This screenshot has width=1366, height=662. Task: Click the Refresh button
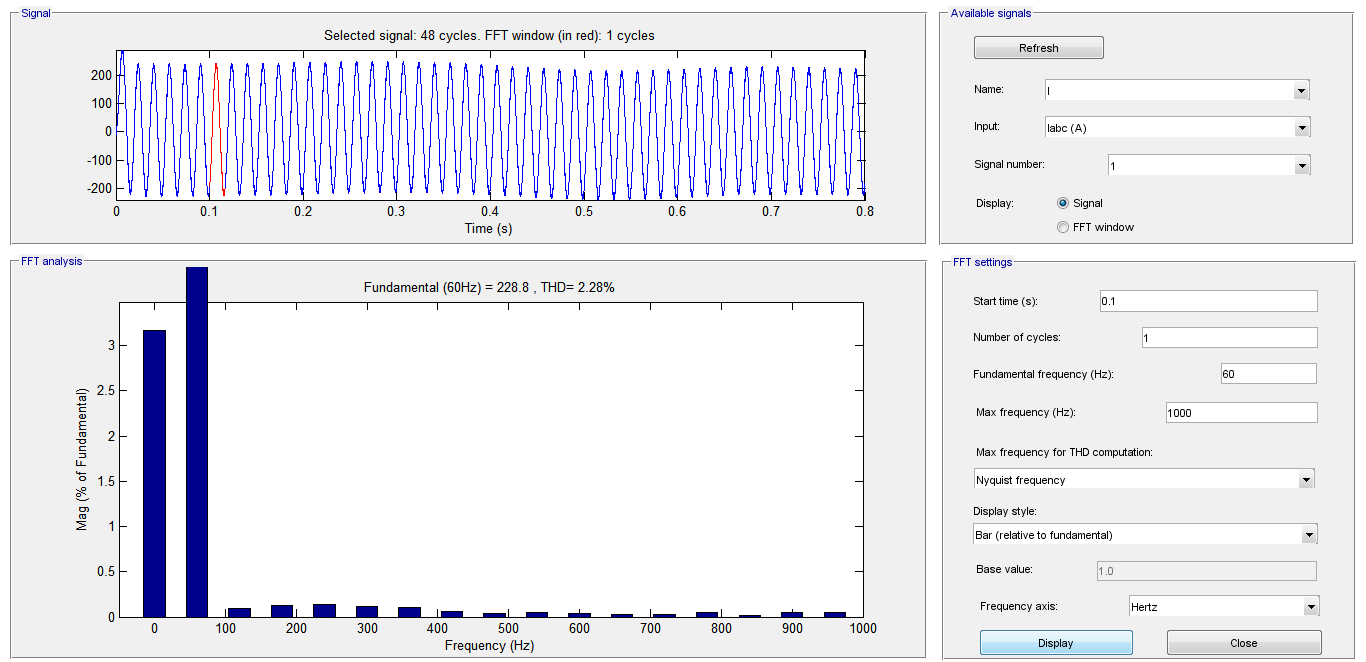pyautogui.click(x=1038, y=48)
